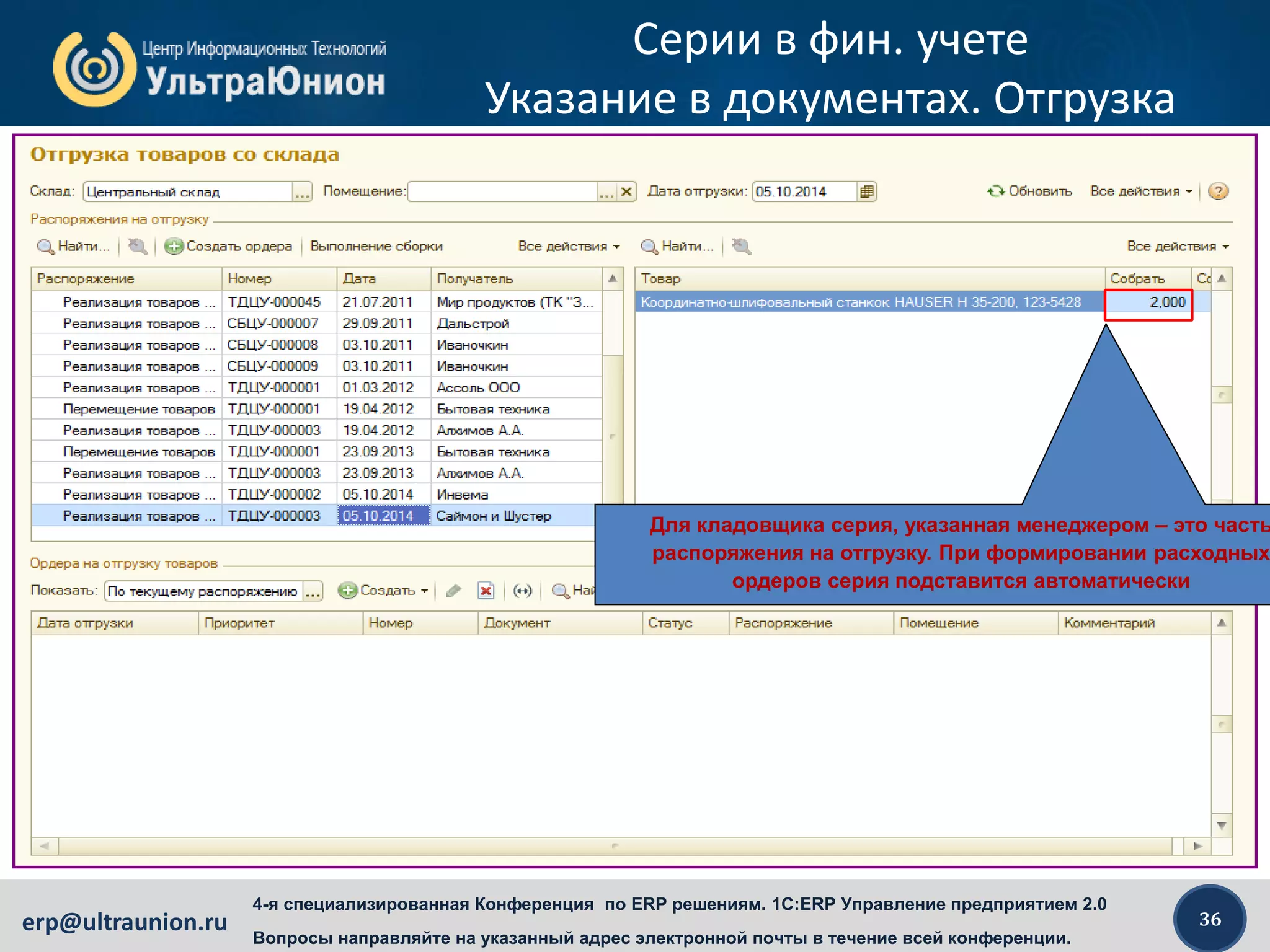Viewport: 1270px width, 952px height.
Task: Select the HAUSER H 35-200 станок row
Action: (870, 302)
